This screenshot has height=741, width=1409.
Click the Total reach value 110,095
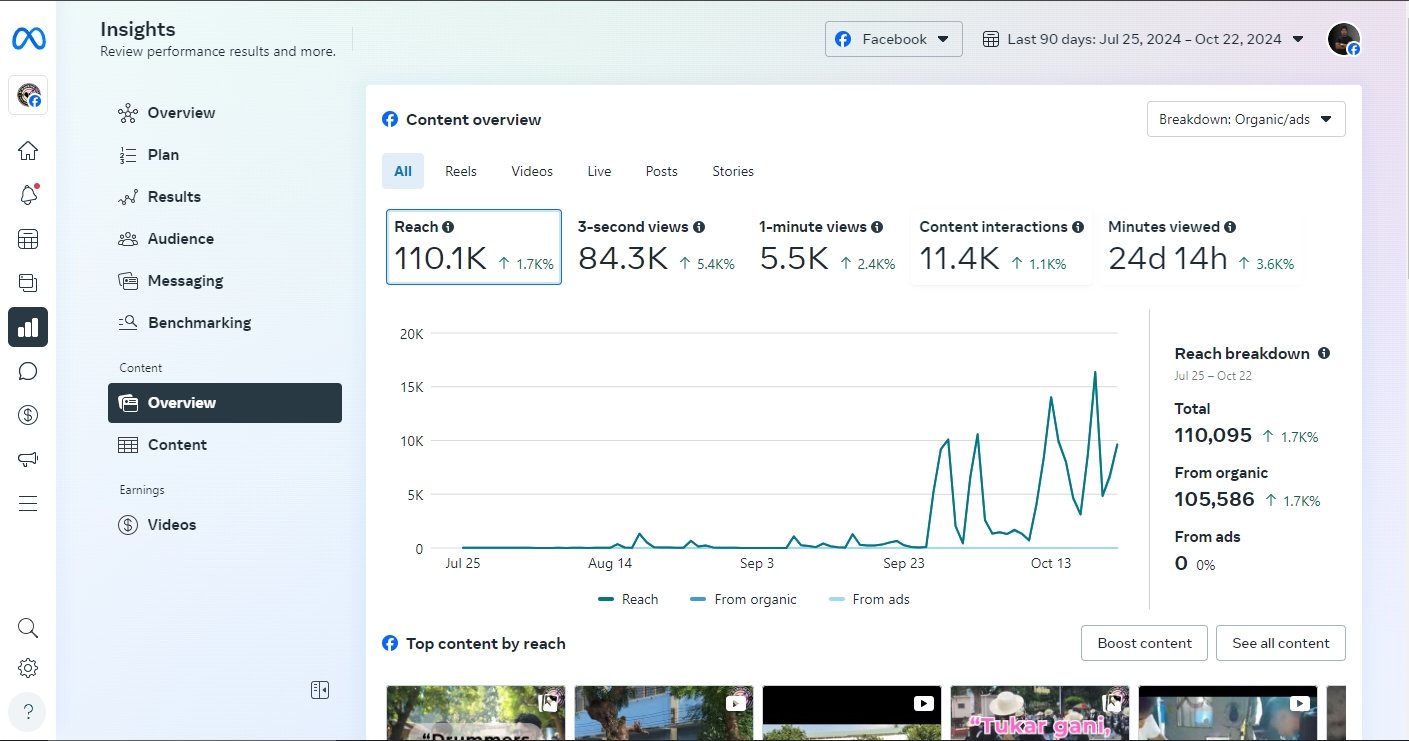tap(1213, 435)
